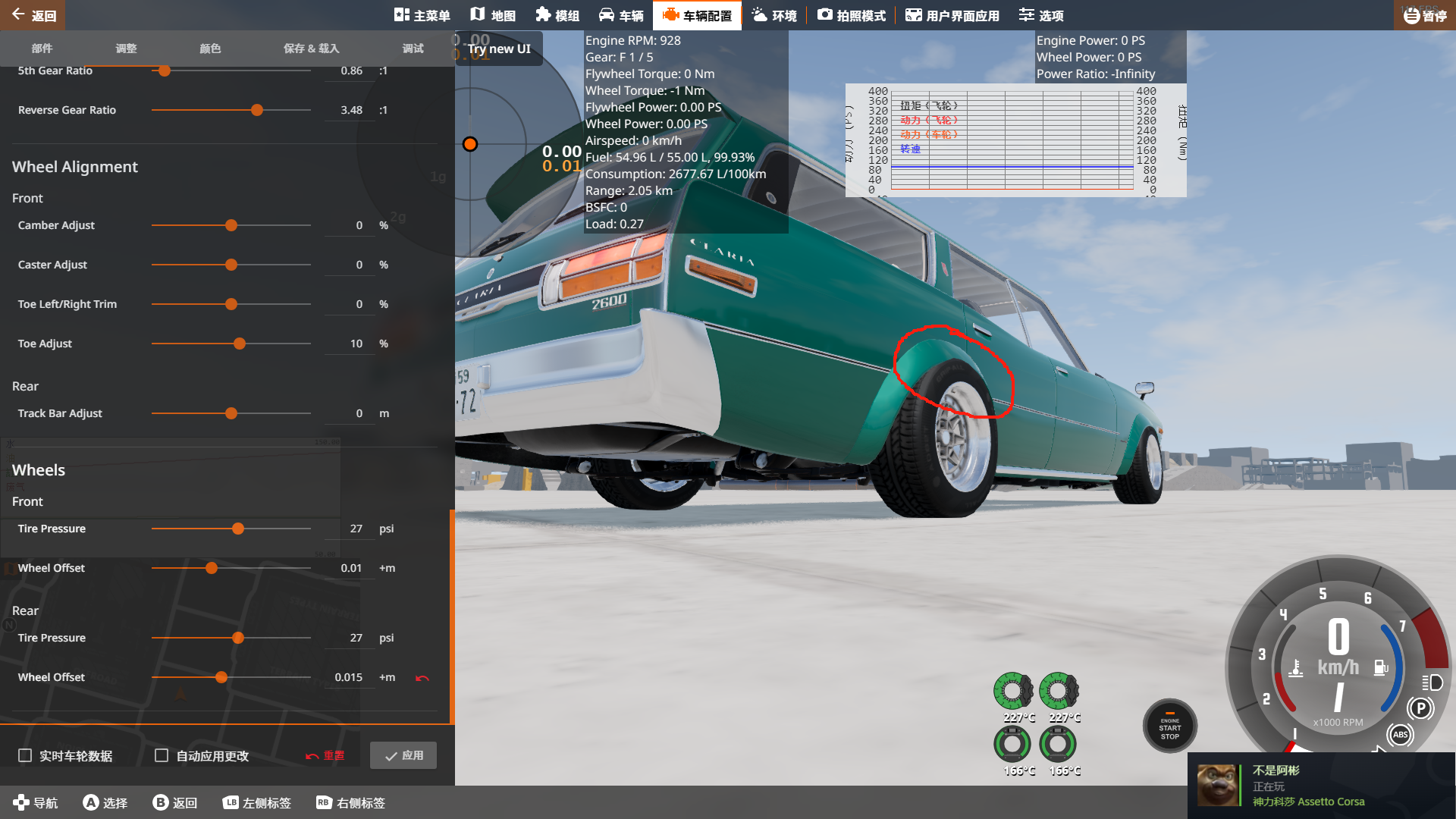This screenshot has width=1456, height=819.
Task: Click the parking brake P indicator
Action: [1420, 708]
